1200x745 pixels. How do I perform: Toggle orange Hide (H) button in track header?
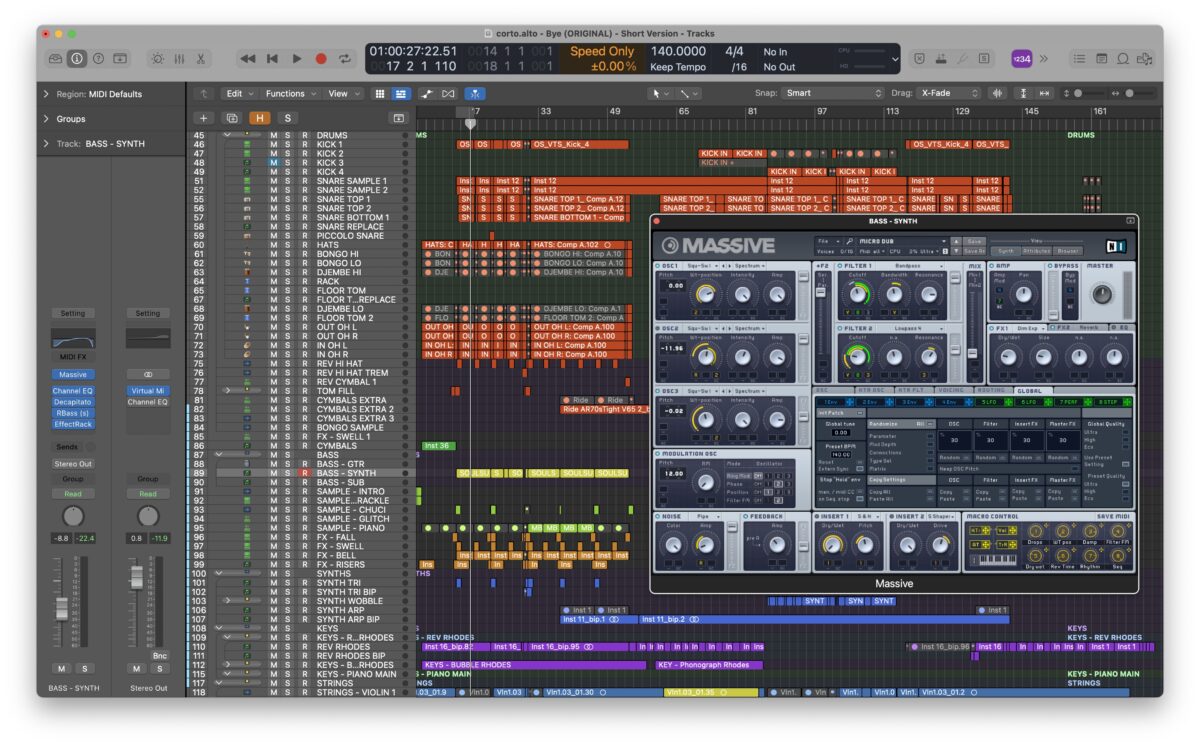tap(260, 118)
